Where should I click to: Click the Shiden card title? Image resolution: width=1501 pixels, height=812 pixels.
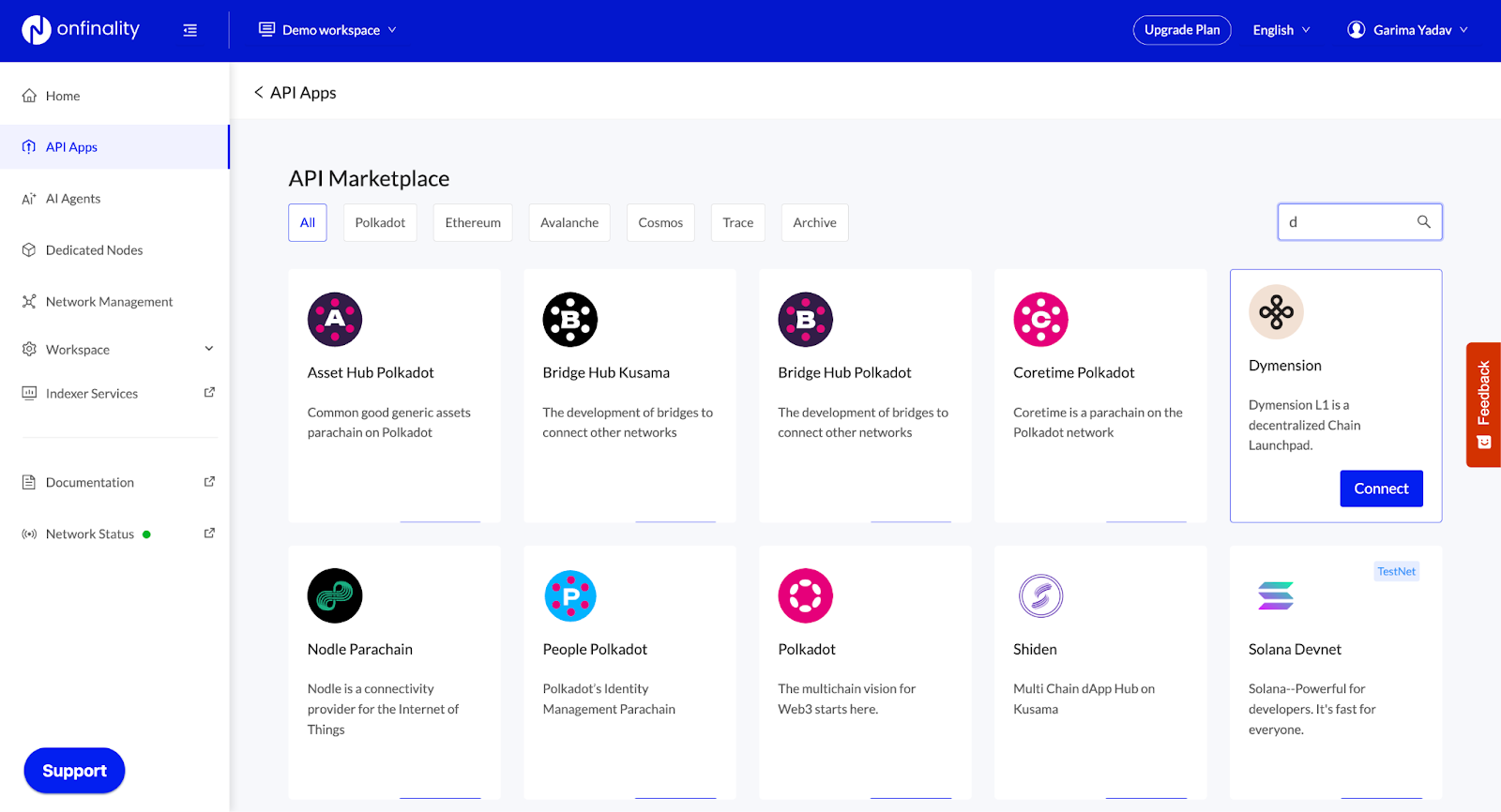coord(1035,650)
